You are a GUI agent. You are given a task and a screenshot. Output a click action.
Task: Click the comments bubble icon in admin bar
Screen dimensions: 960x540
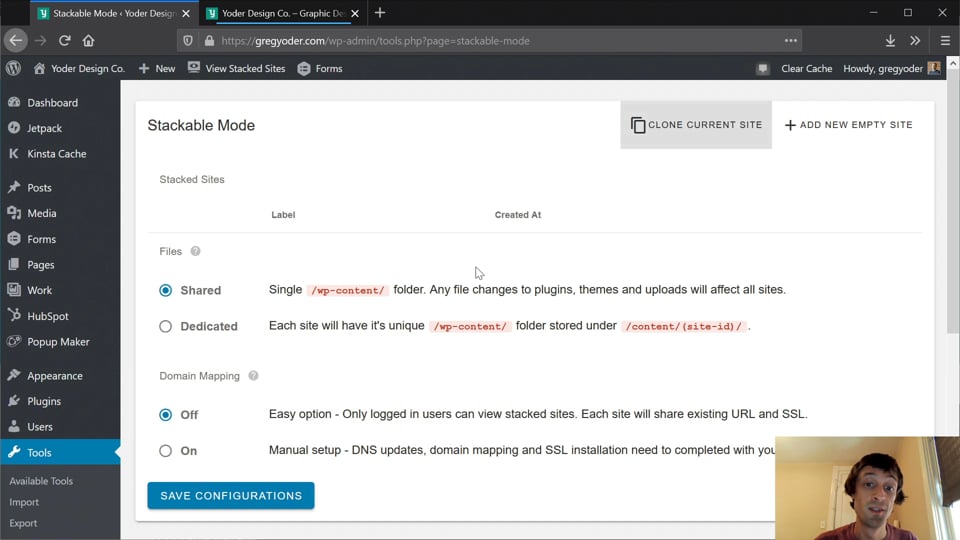(762, 69)
